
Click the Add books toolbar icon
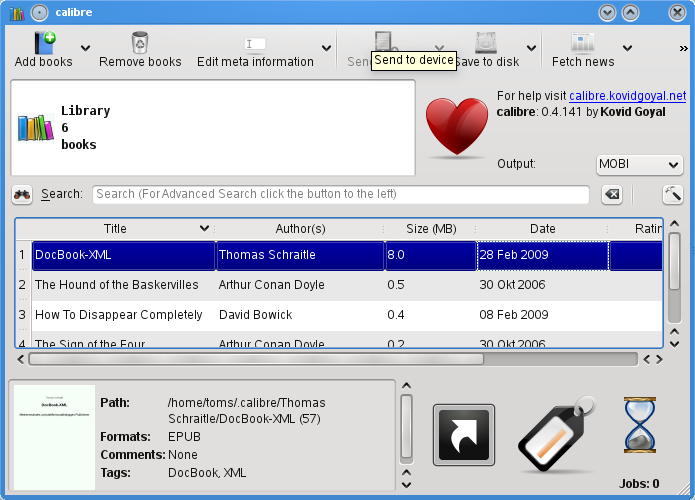(x=44, y=43)
